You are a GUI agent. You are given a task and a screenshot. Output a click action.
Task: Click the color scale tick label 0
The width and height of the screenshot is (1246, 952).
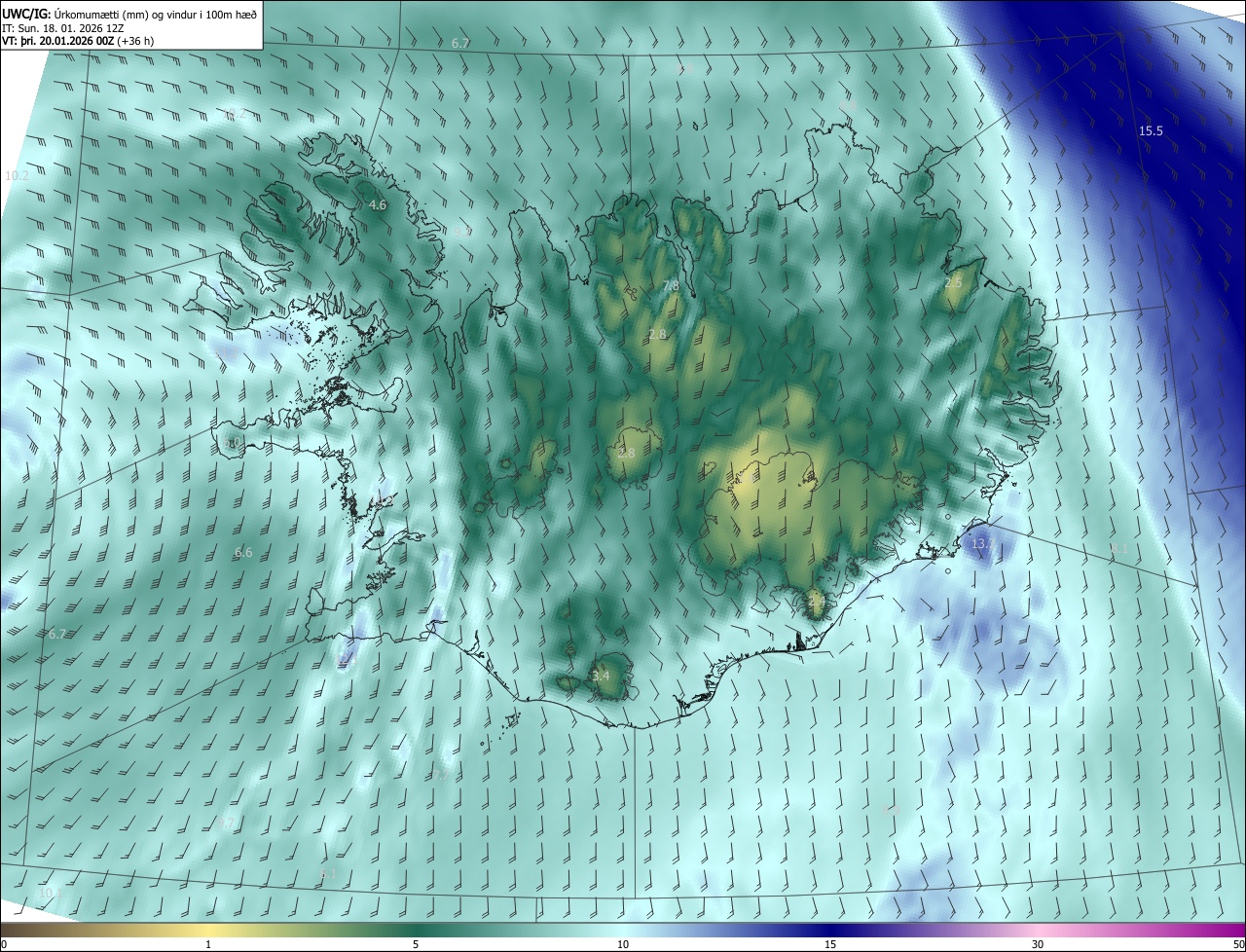(4, 945)
